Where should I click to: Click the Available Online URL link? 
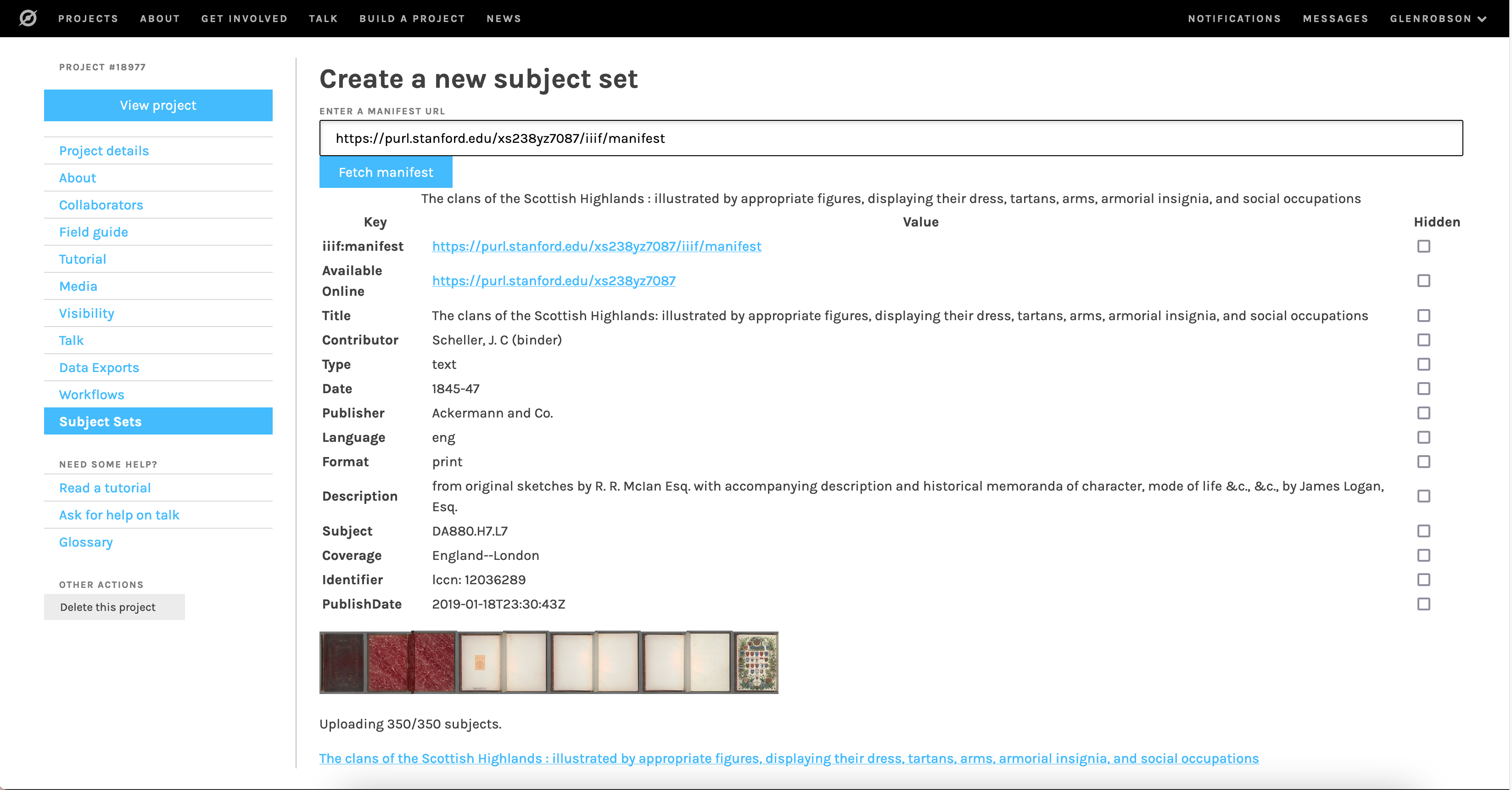pos(554,280)
